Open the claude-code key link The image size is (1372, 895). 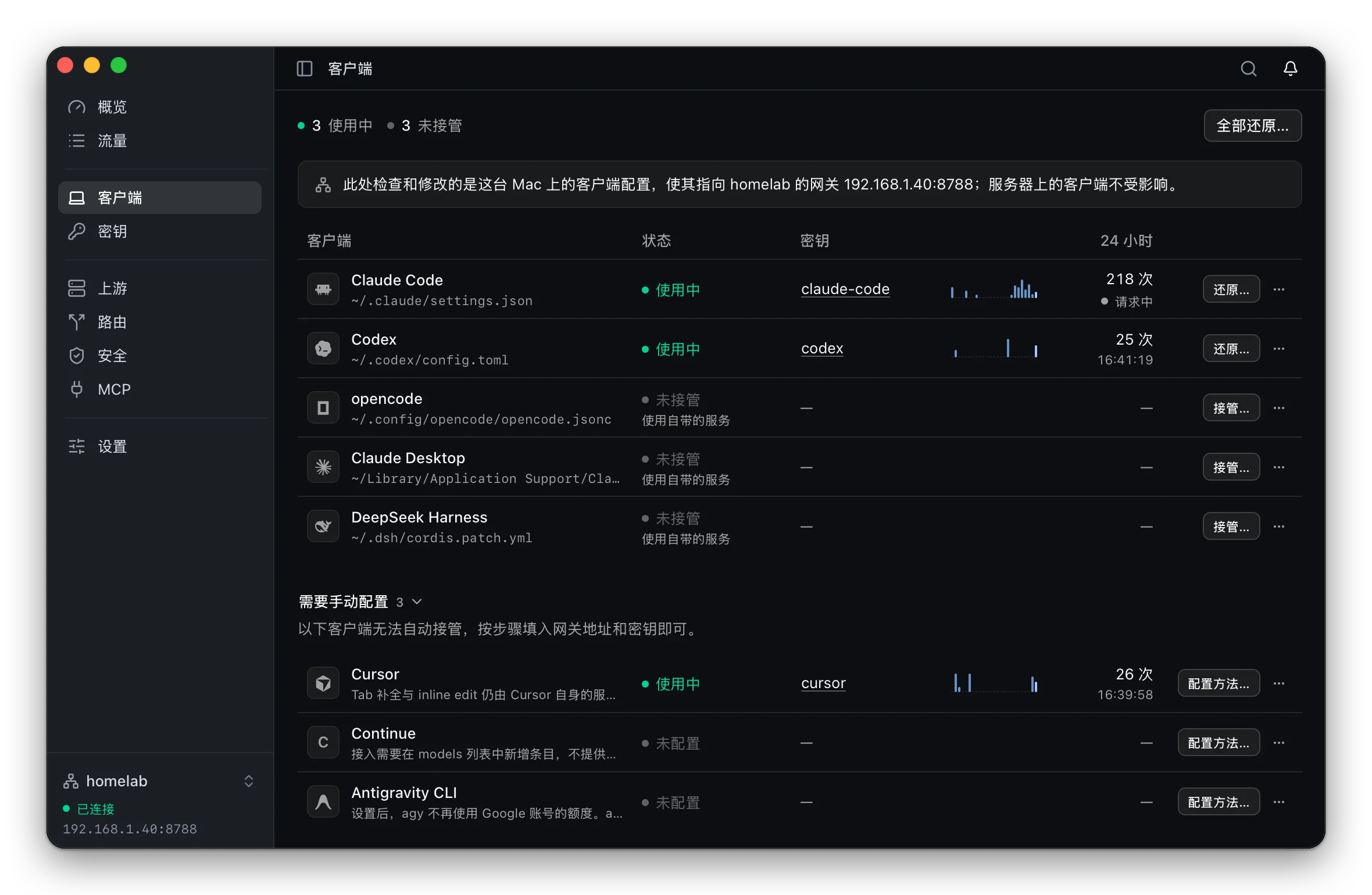click(x=845, y=289)
